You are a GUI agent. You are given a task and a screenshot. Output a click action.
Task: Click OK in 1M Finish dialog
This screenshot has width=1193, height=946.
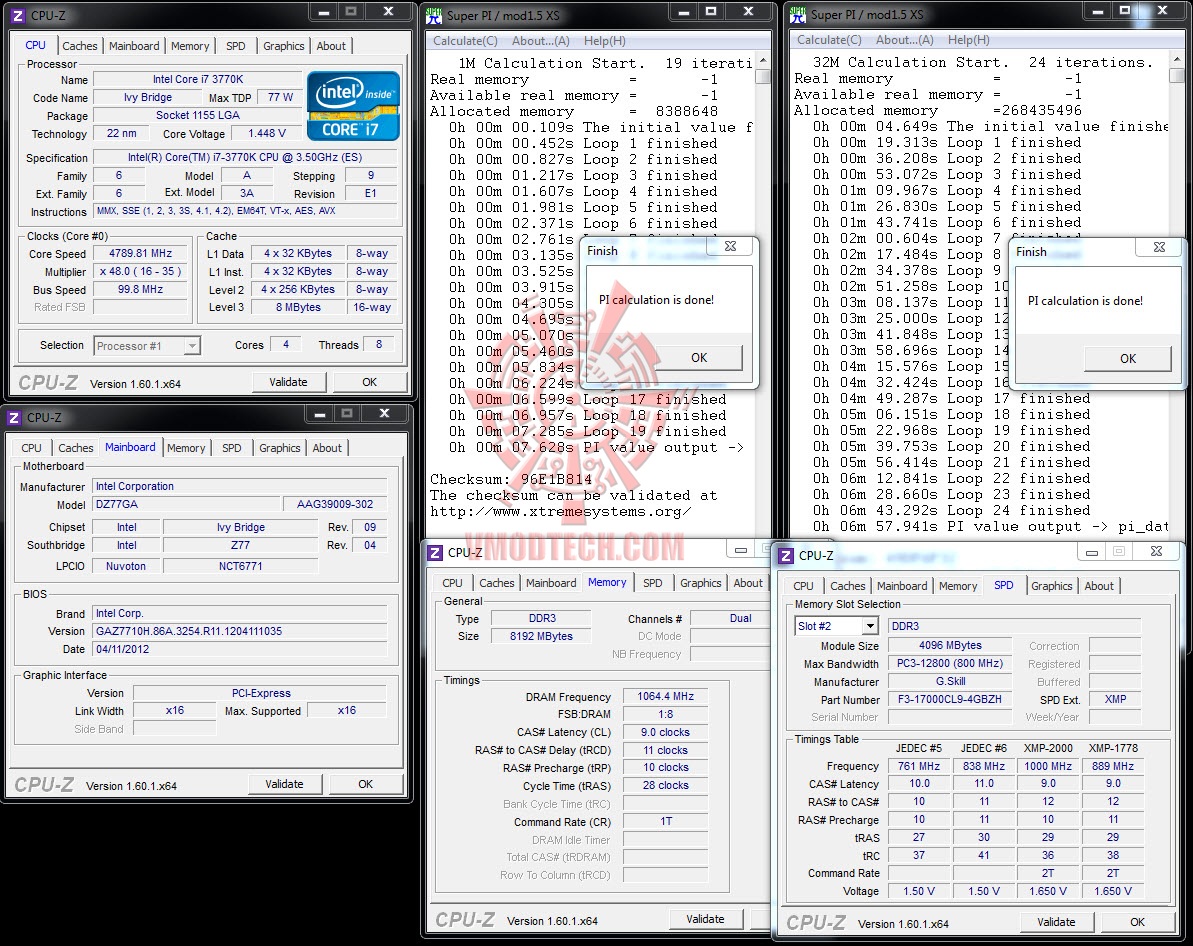tap(699, 358)
